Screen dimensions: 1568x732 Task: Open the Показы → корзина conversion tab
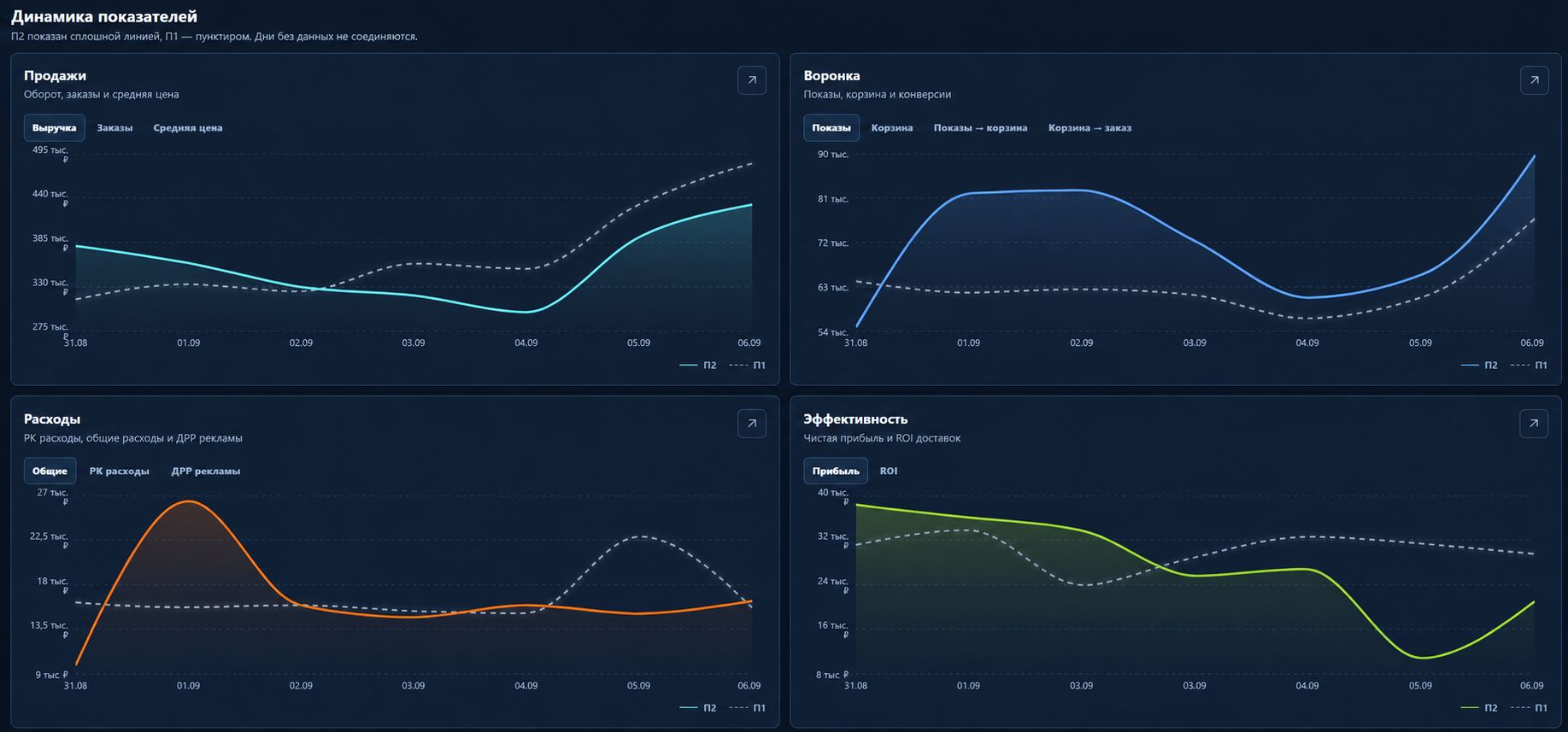click(x=980, y=127)
